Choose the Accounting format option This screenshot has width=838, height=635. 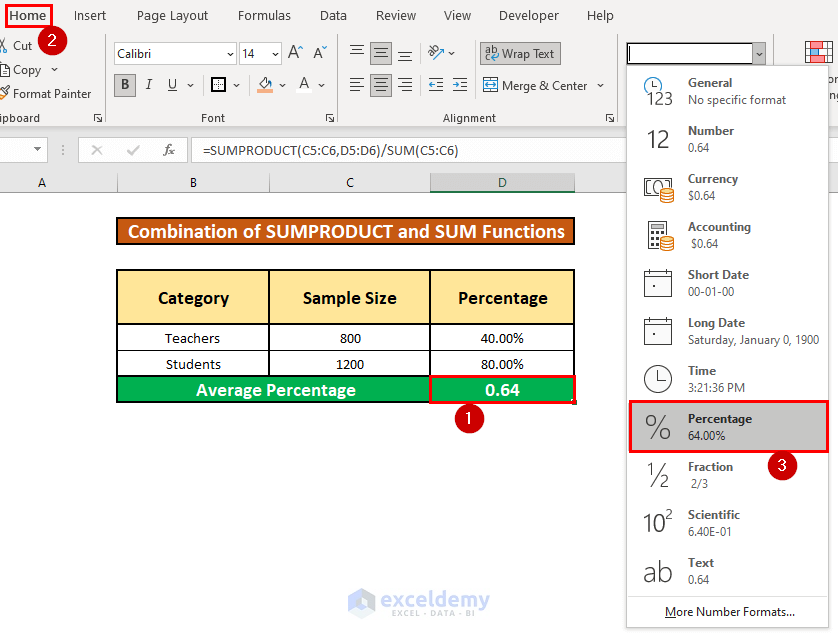pos(727,235)
